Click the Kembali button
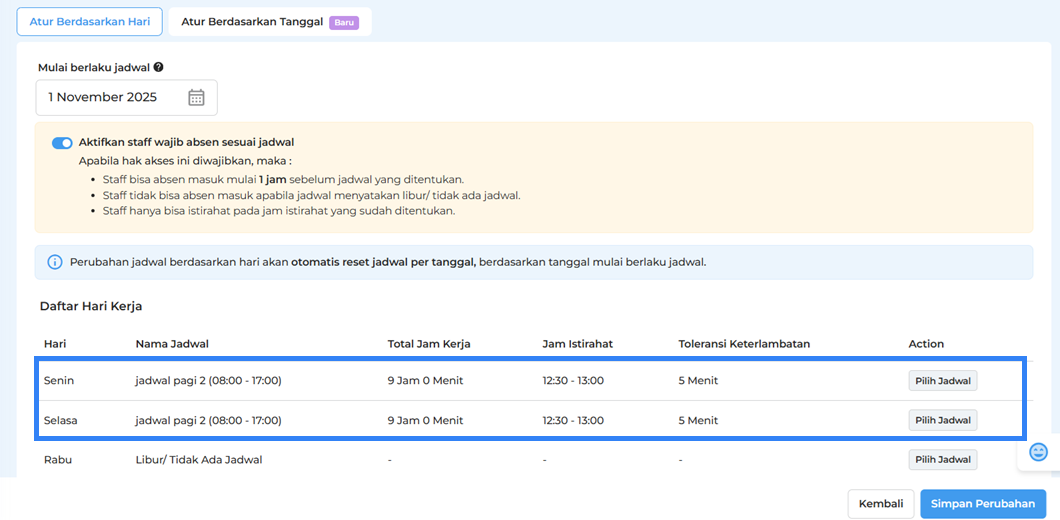This screenshot has width=1060, height=520. point(880,504)
